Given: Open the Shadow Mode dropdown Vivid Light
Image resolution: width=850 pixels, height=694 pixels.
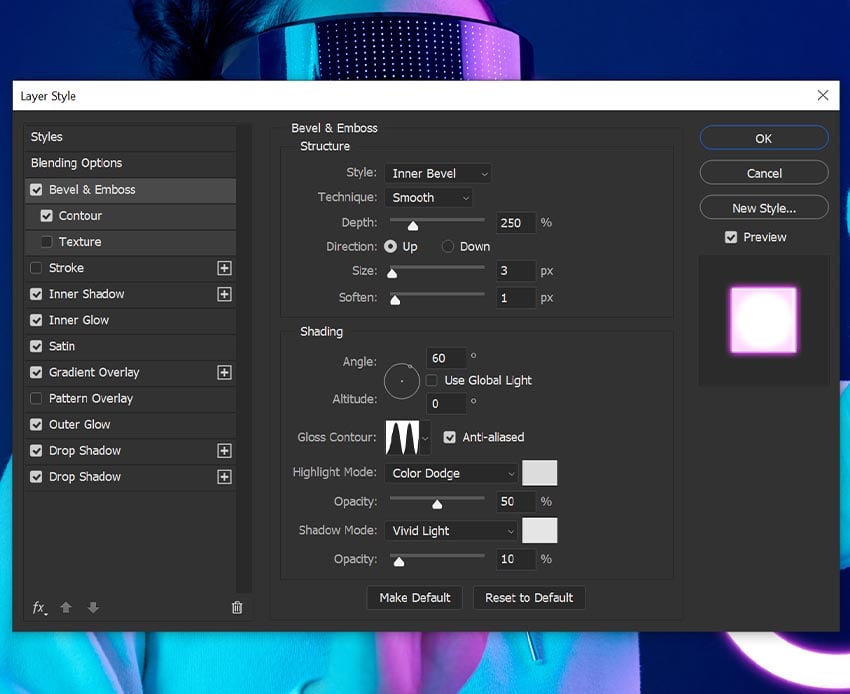Looking at the screenshot, I should click(x=451, y=531).
